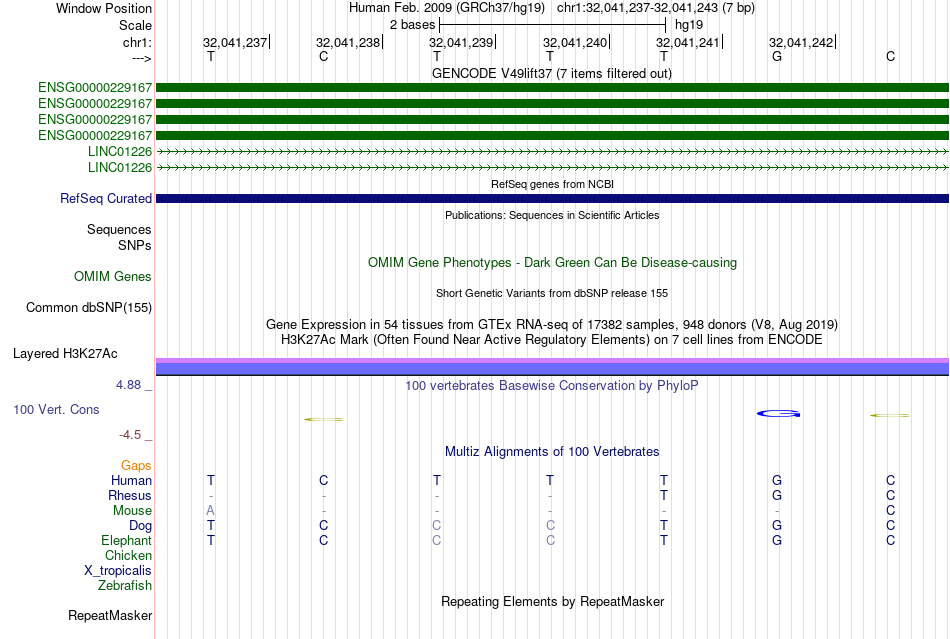
Task: Open the GENCODE V49lift37 track title
Action: [551, 73]
